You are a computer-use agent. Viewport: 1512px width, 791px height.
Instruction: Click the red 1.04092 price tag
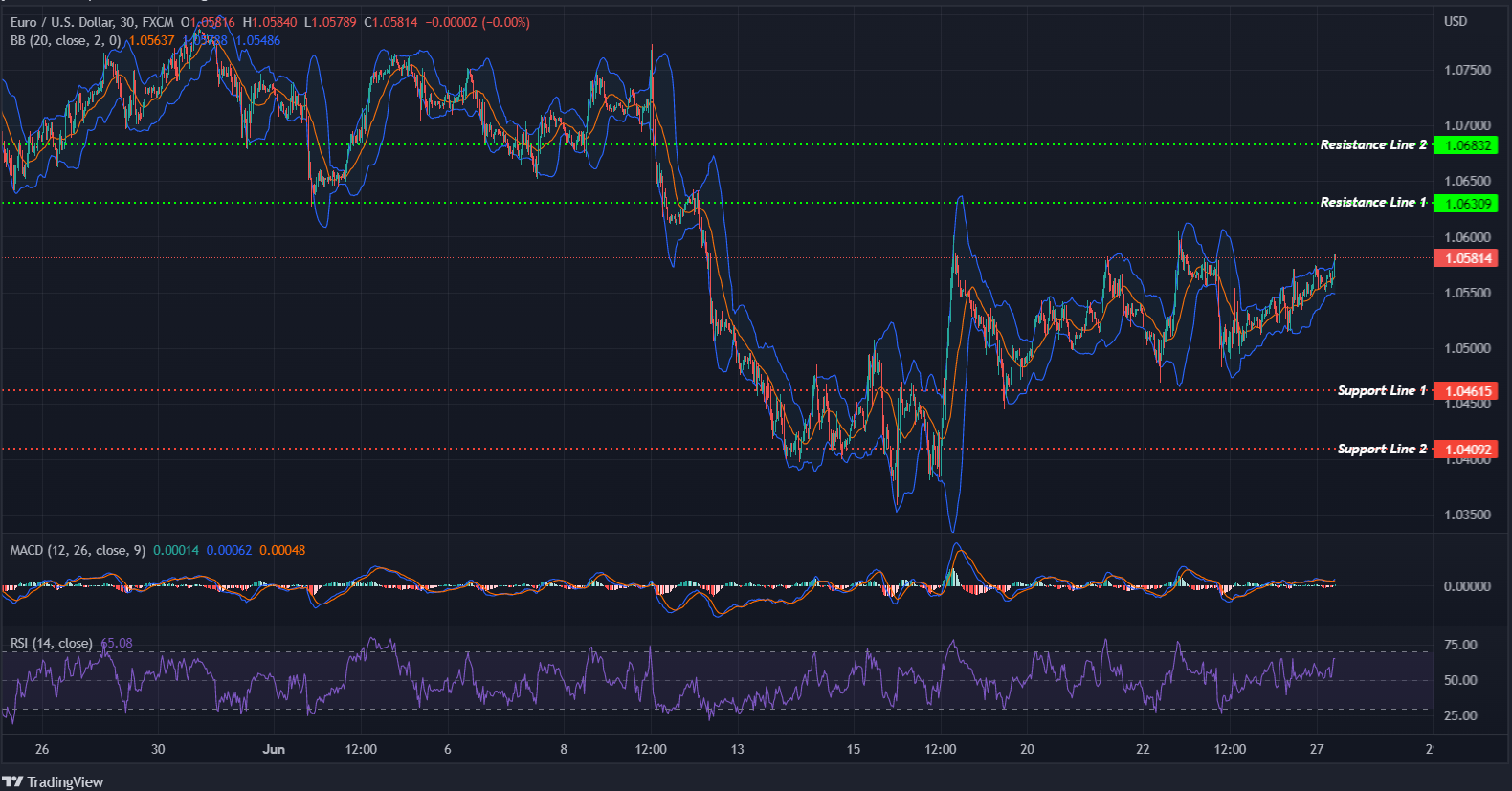[1466, 449]
